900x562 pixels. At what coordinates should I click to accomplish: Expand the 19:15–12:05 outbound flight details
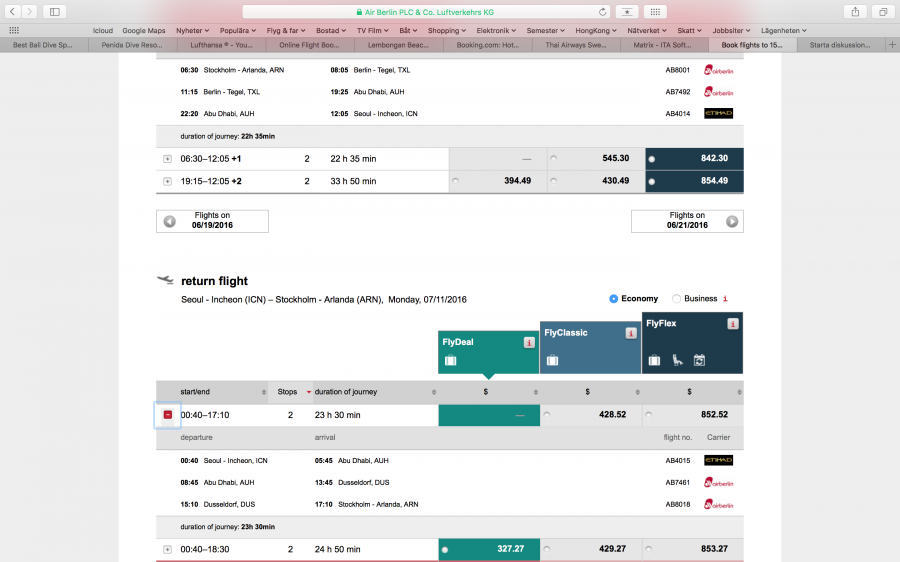(167, 181)
